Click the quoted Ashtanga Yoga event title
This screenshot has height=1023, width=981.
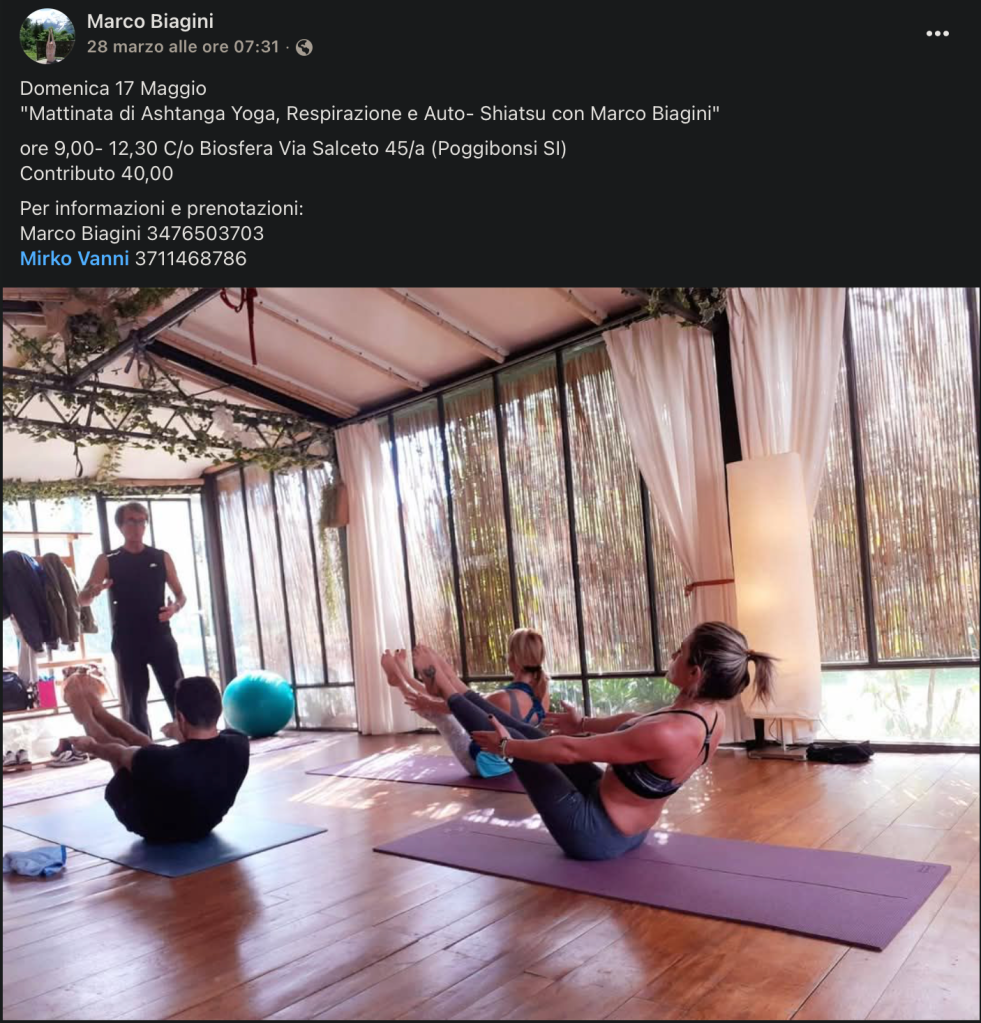point(370,114)
